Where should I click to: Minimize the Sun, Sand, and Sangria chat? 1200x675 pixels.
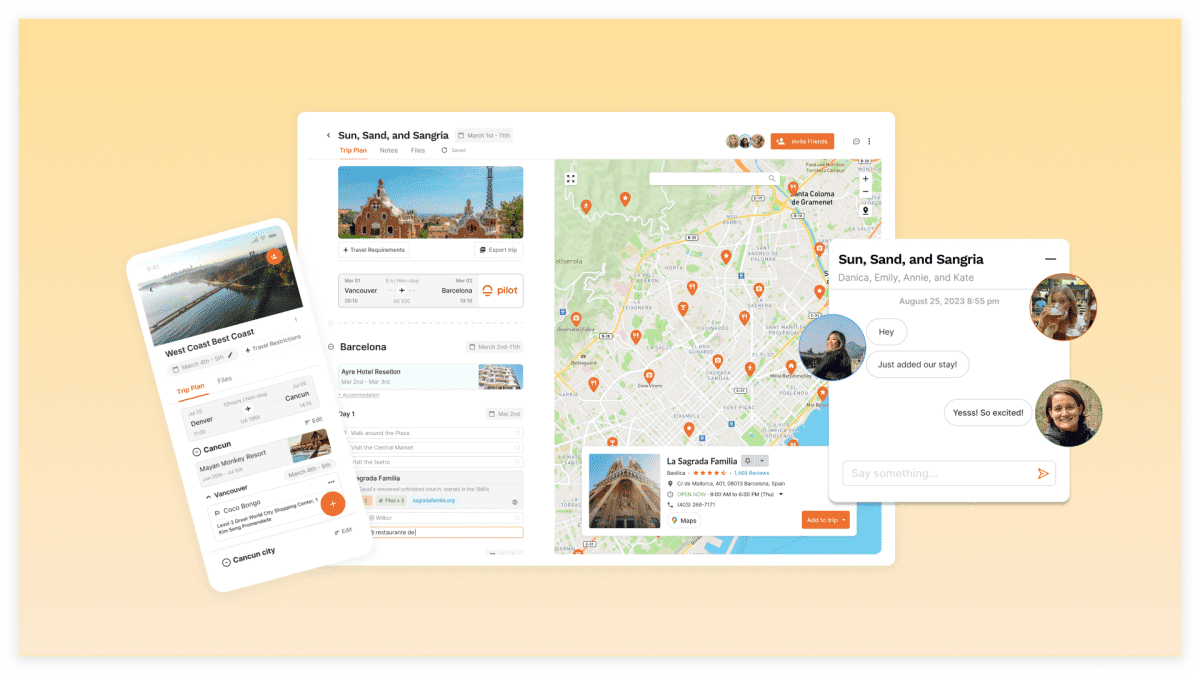coord(1050,260)
